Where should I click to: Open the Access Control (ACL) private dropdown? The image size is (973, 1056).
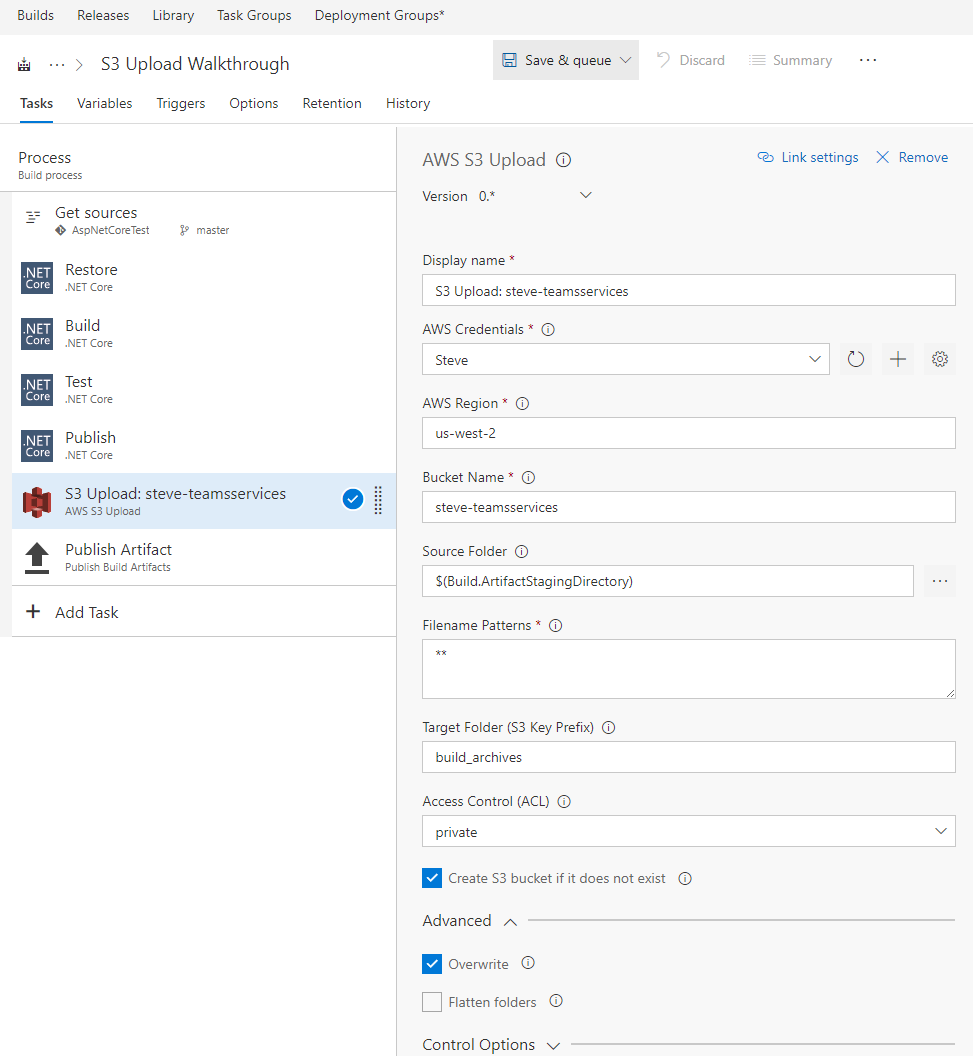689,831
